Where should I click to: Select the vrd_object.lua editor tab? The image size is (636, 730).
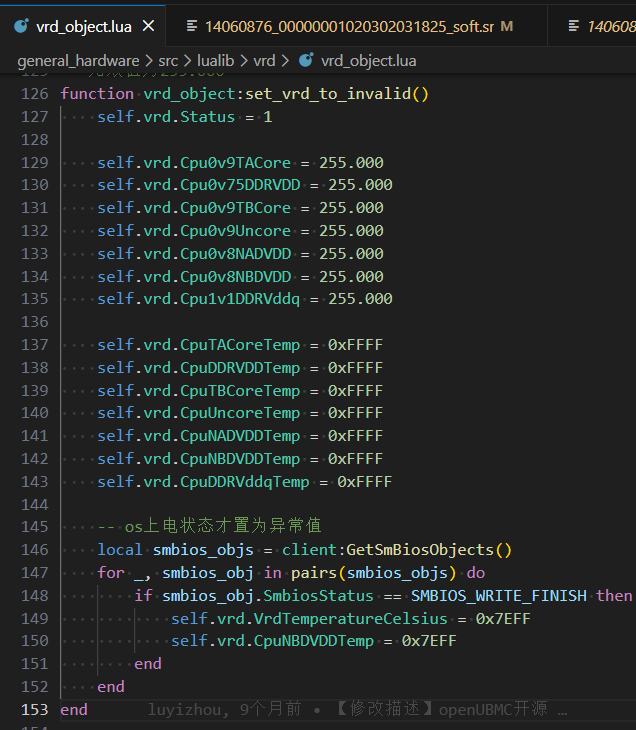pyautogui.click(x=83, y=26)
